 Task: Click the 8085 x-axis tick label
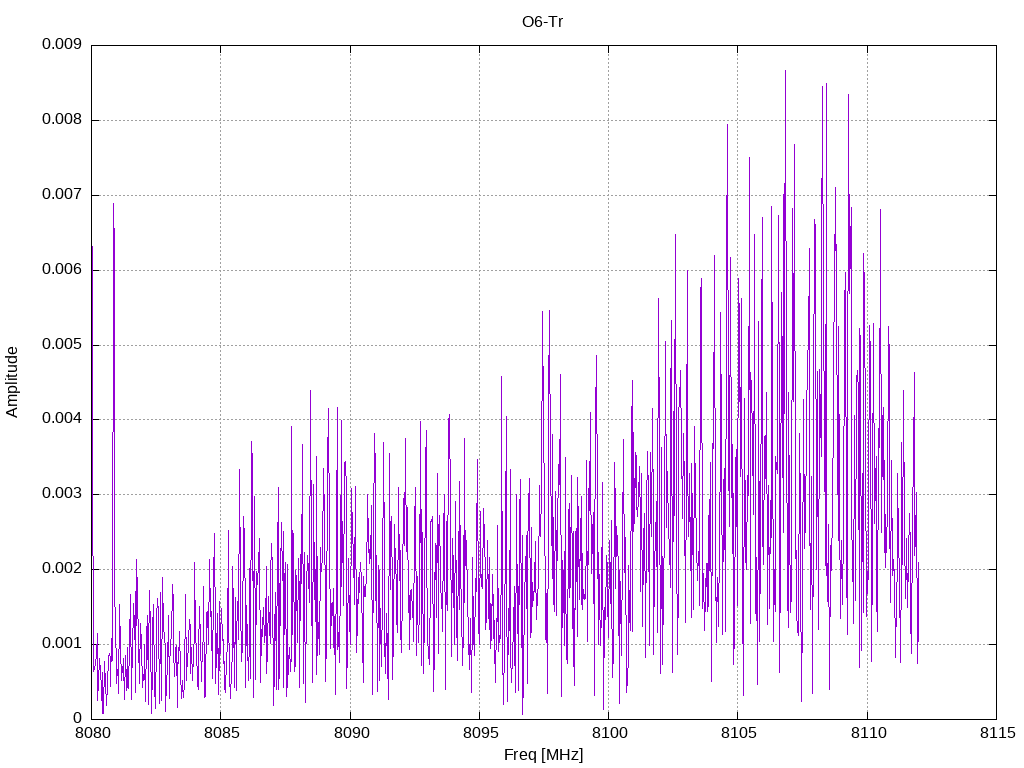point(222,733)
